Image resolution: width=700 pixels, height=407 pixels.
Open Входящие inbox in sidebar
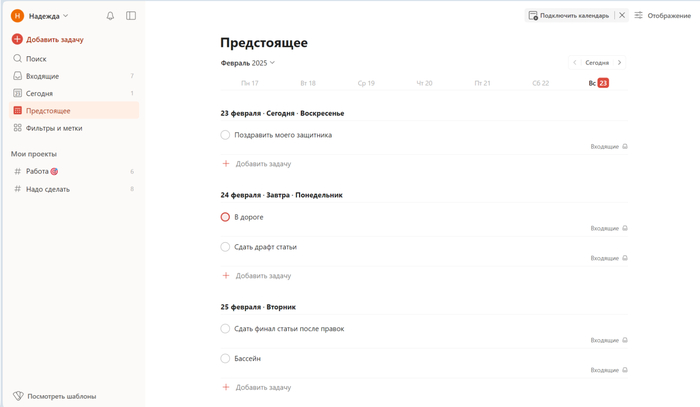point(42,76)
